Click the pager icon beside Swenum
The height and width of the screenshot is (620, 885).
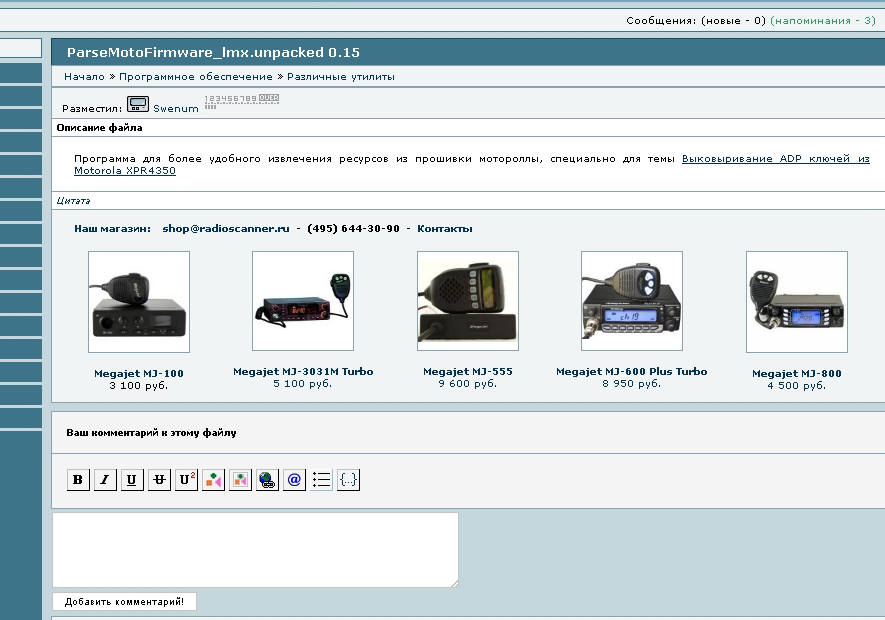(138, 104)
